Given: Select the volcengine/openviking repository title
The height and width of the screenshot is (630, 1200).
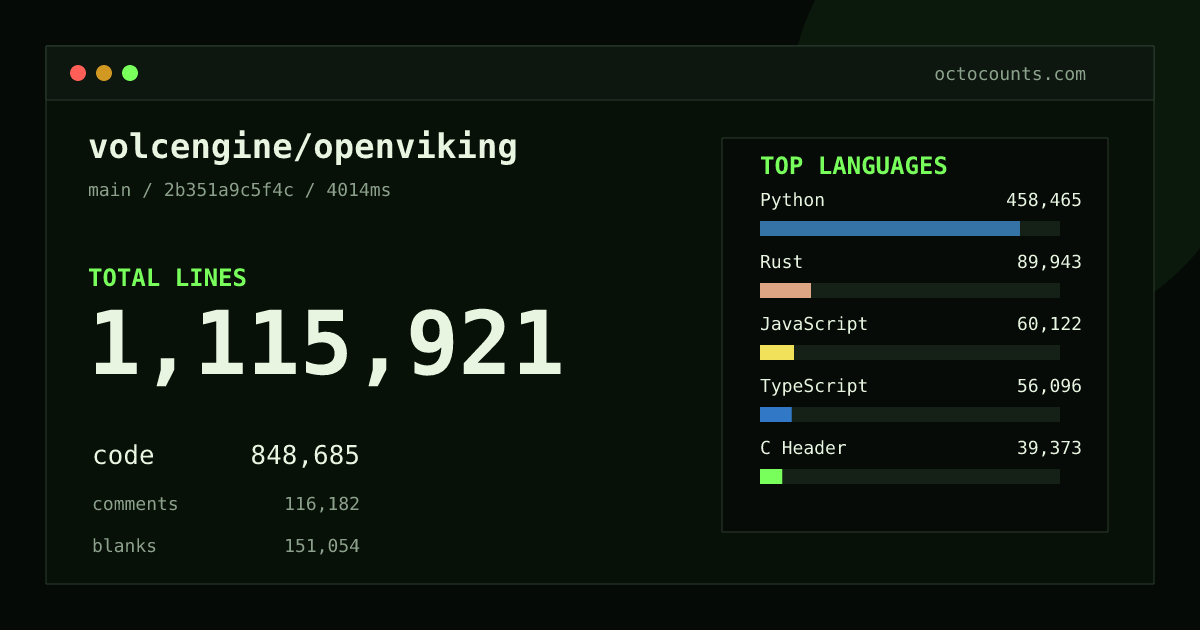Looking at the screenshot, I should click(303, 147).
